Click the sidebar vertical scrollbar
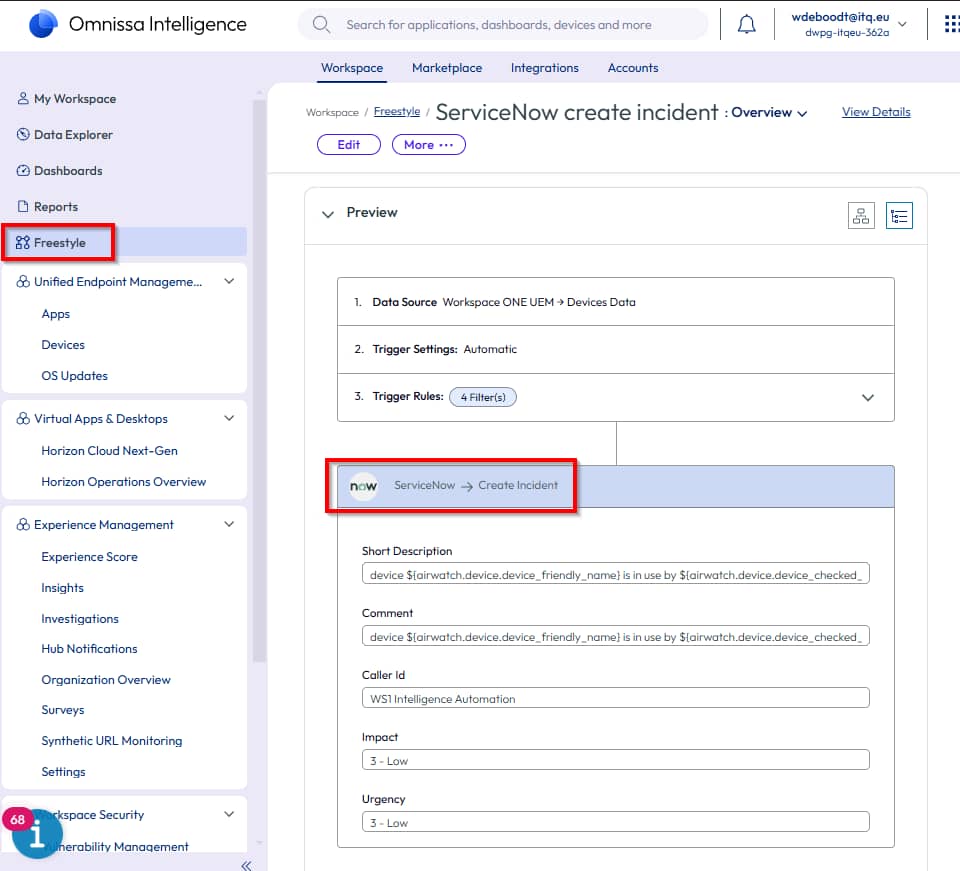 (259, 379)
